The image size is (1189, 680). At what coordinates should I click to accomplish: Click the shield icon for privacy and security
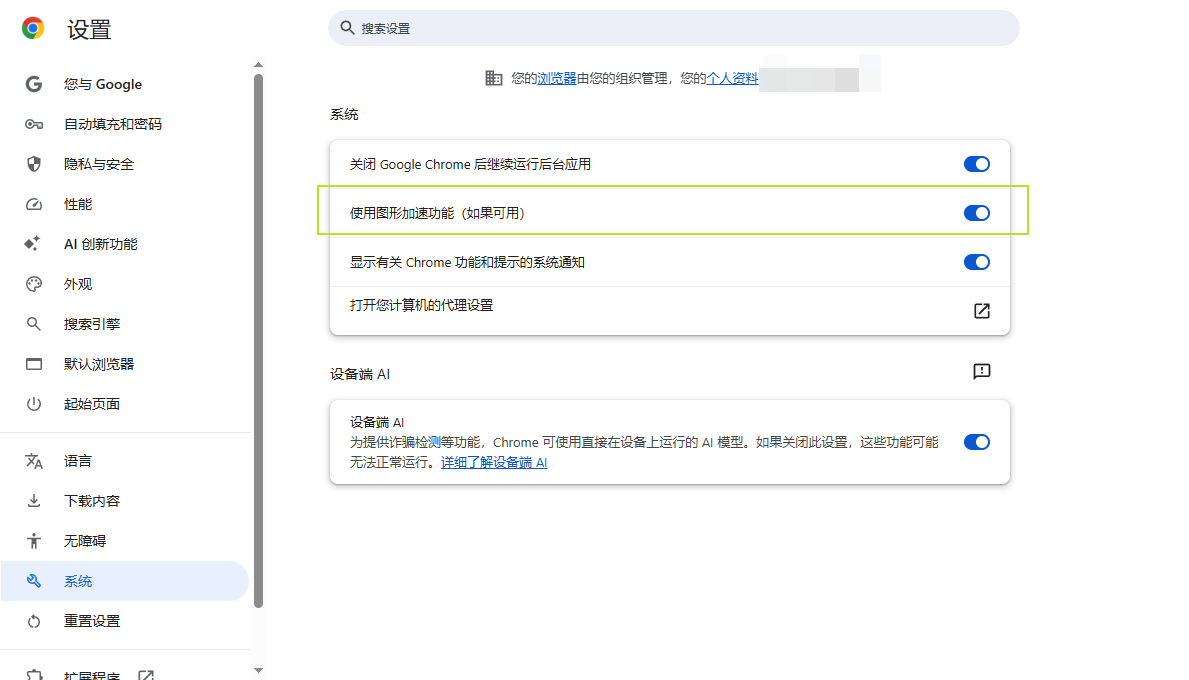[33, 164]
